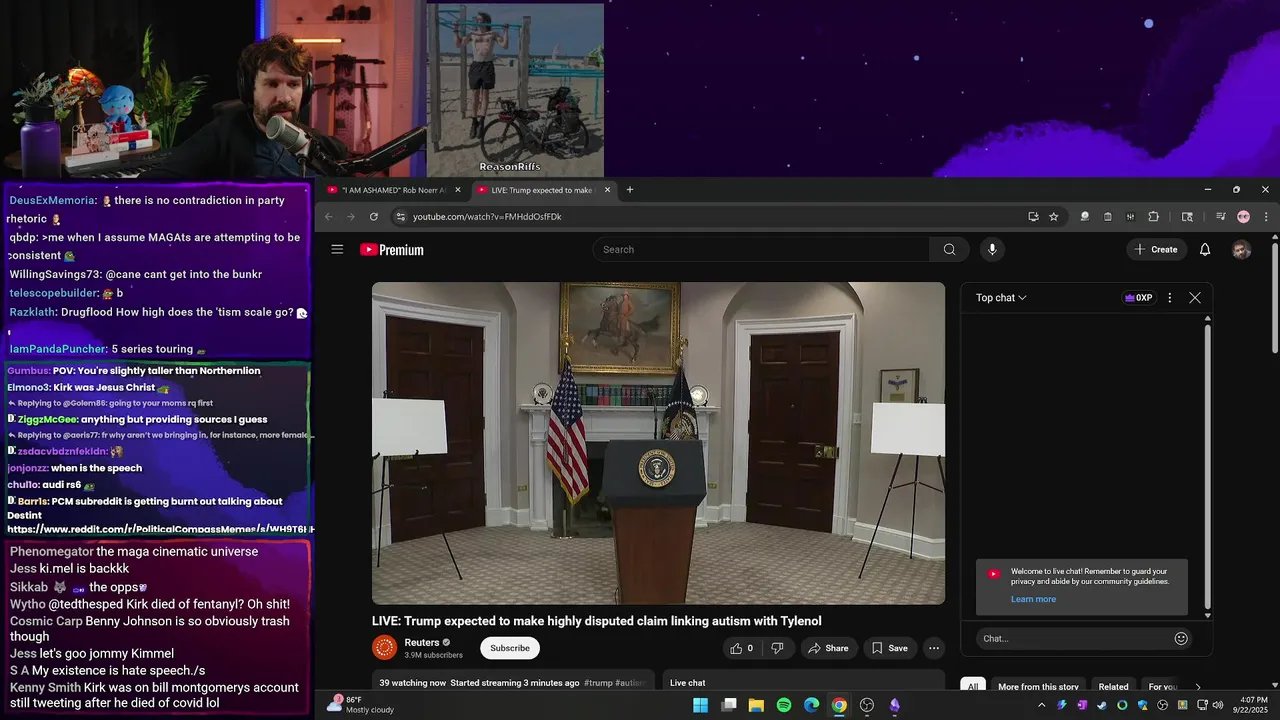Open the YouTube guide hamburger menu
The height and width of the screenshot is (720, 1280).
coord(337,249)
